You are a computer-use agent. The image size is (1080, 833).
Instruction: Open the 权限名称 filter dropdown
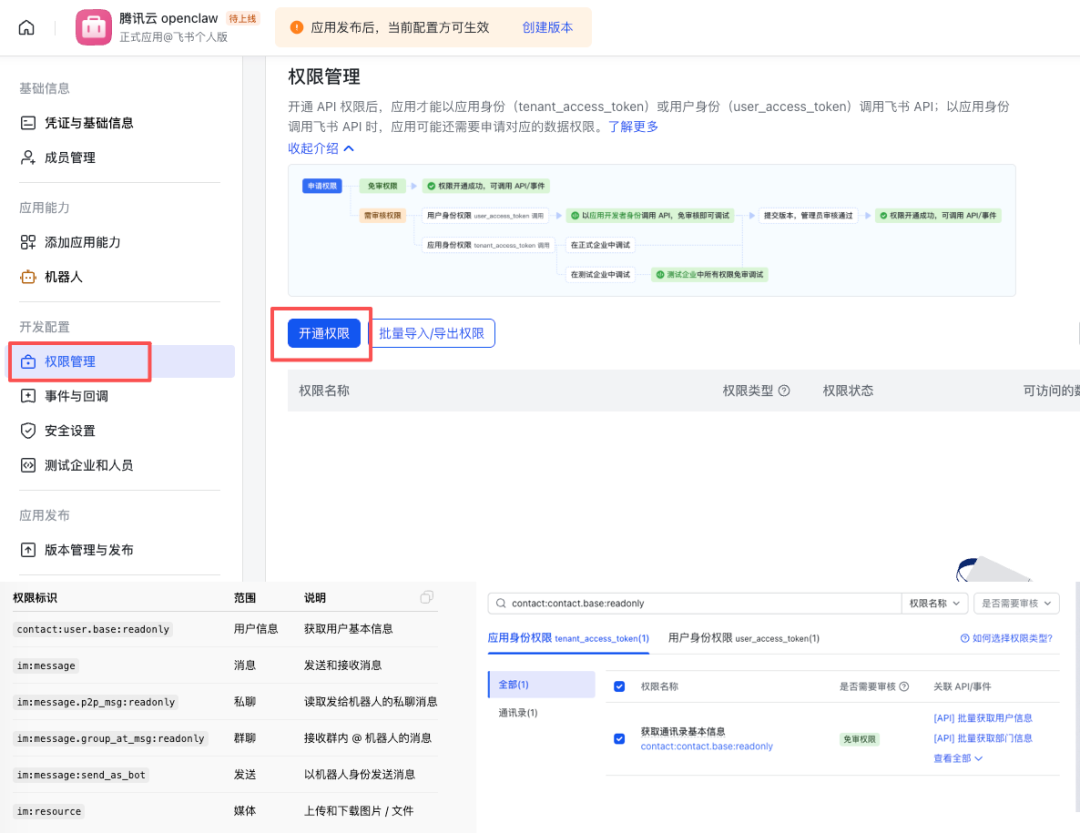tap(933, 603)
